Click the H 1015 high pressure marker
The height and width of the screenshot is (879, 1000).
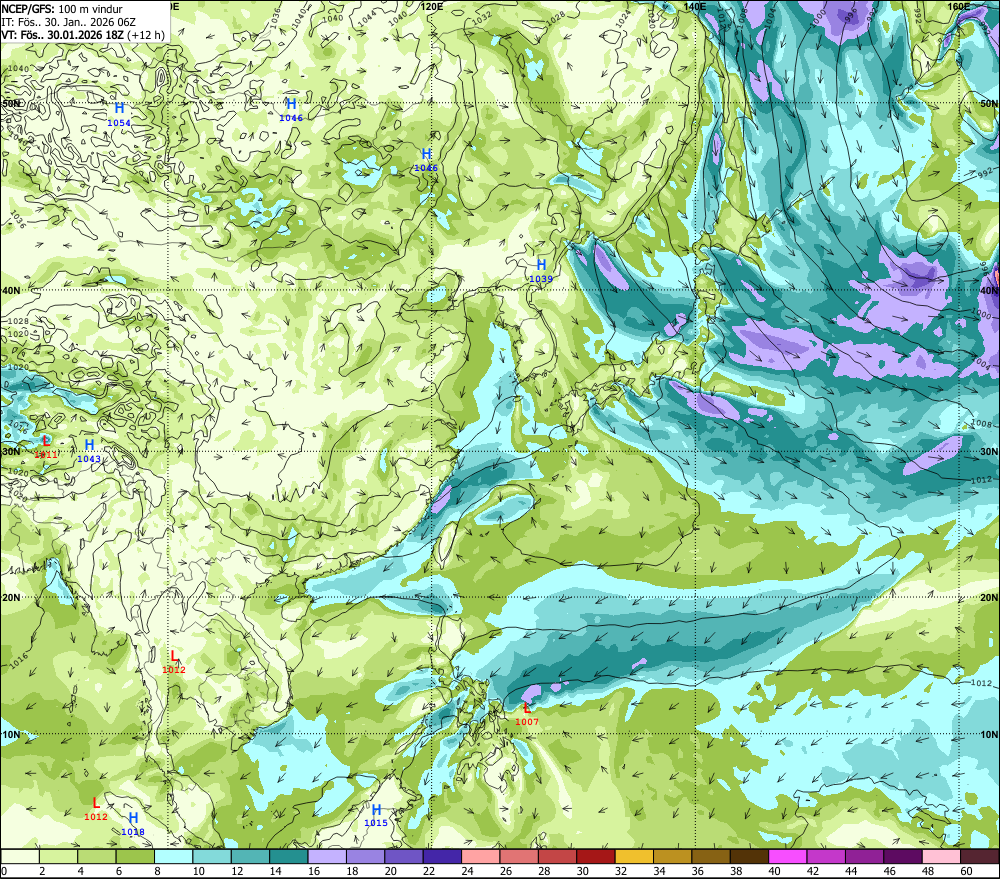click(x=376, y=815)
